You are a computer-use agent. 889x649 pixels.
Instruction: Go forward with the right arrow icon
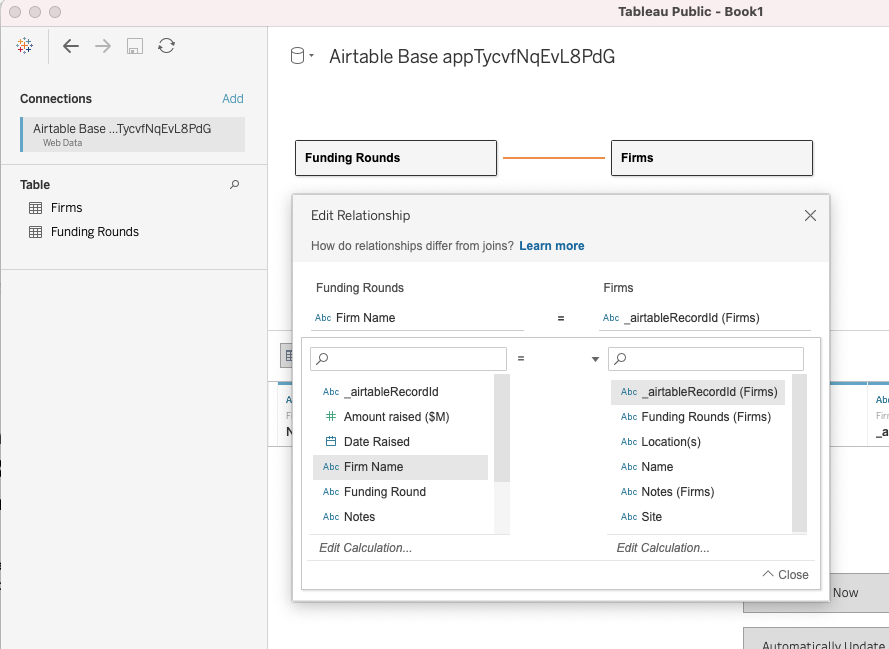click(x=103, y=46)
